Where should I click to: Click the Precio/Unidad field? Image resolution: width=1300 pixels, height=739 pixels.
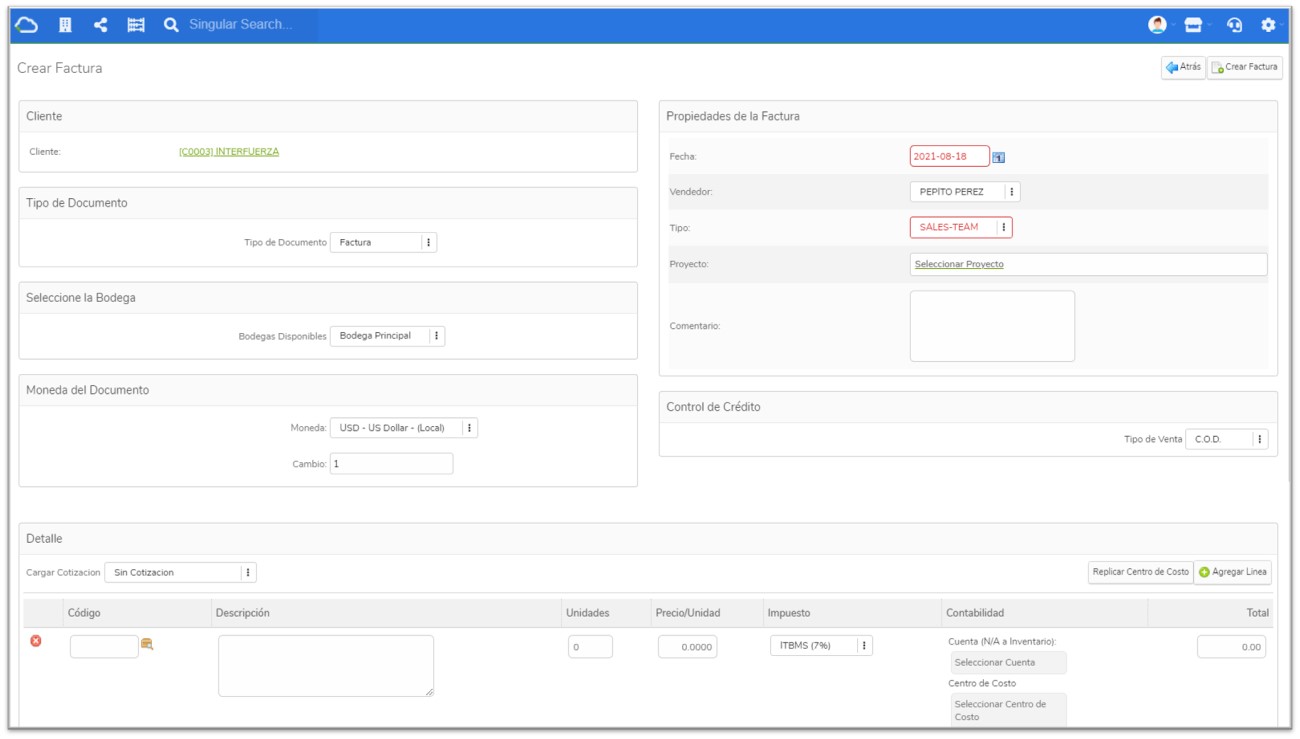pyautogui.click(x=687, y=647)
